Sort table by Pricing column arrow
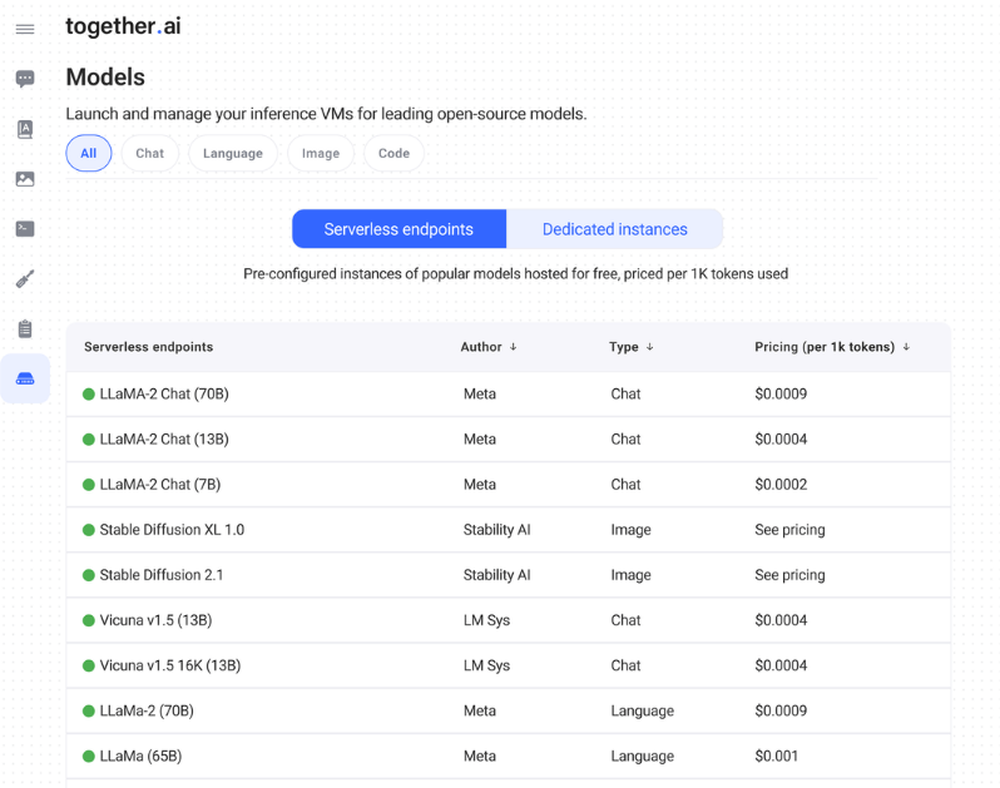 pyautogui.click(x=906, y=347)
